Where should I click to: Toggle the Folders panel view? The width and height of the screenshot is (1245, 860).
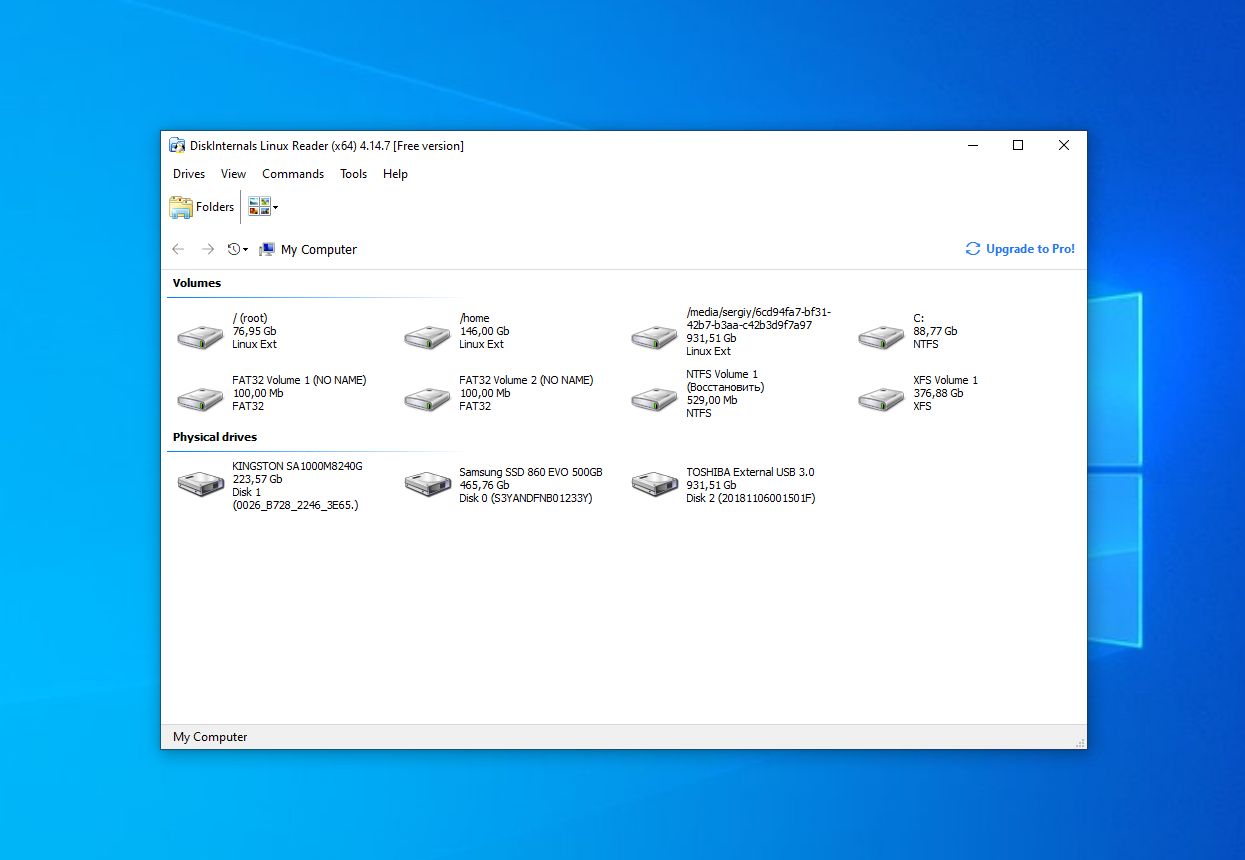click(x=201, y=206)
